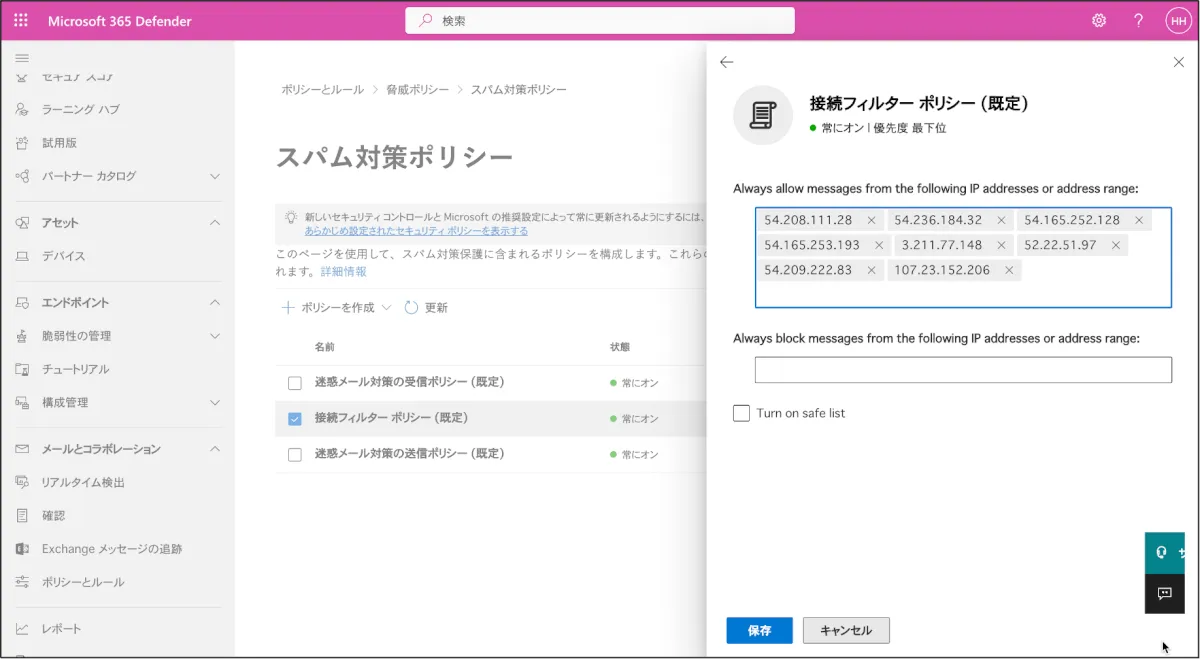Open the feedback chat icon
Screen dimensions: 1200x659
(x=1164, y=593)
